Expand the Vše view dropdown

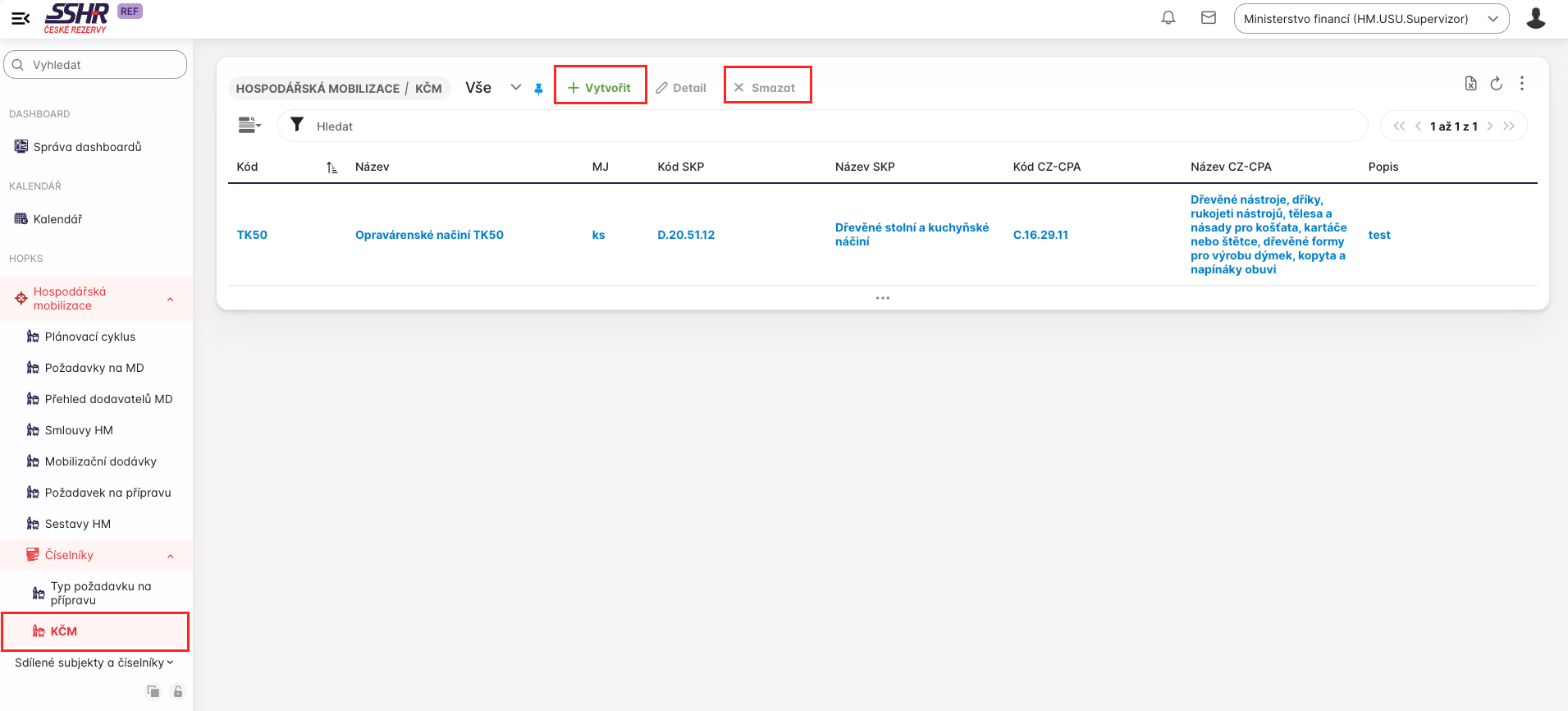pos(515,88)
